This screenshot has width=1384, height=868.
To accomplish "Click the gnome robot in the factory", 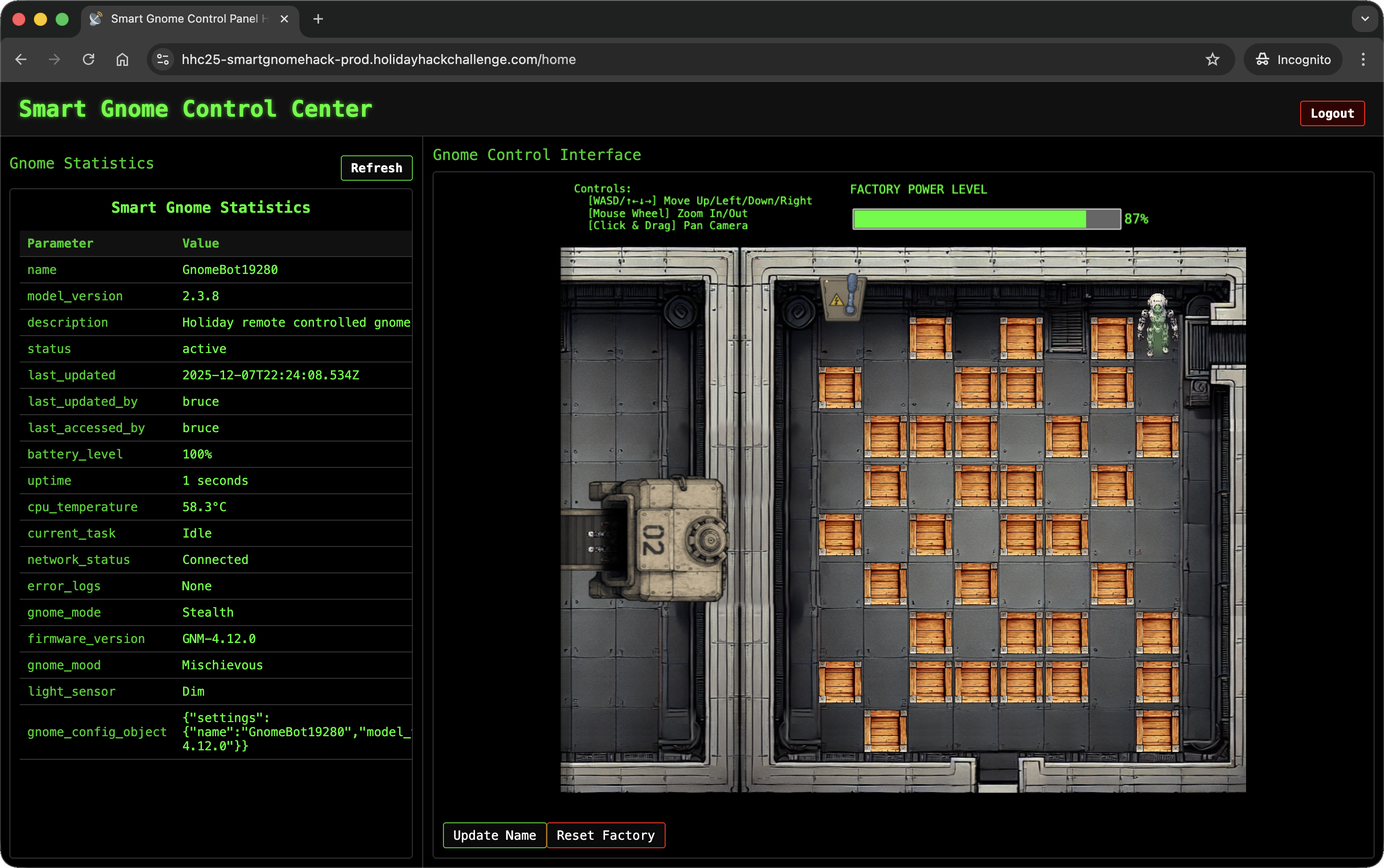I will tap(1157, 324).
